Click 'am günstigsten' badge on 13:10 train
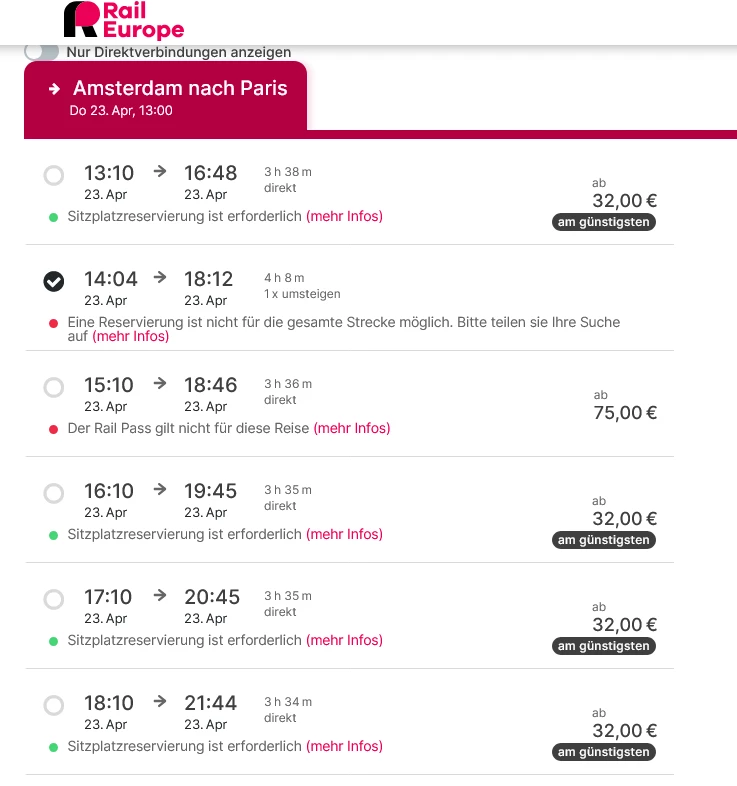737x786 pixels. pyautogui.click(x=604, y=222)
